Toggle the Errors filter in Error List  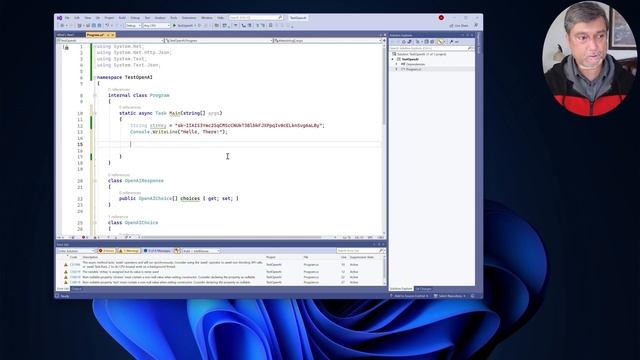[x=107, y=251]
